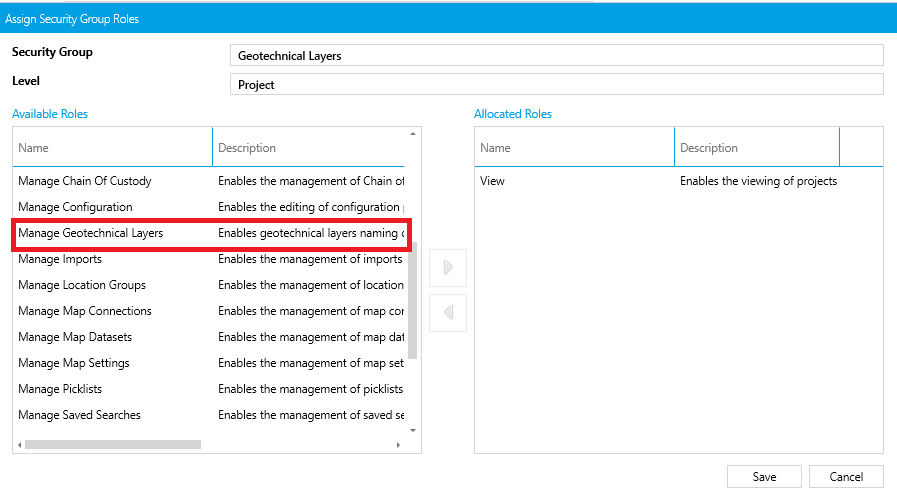Highlight the Manage Map Connections role
Viewport: 897px width, 501px height.
85,311
